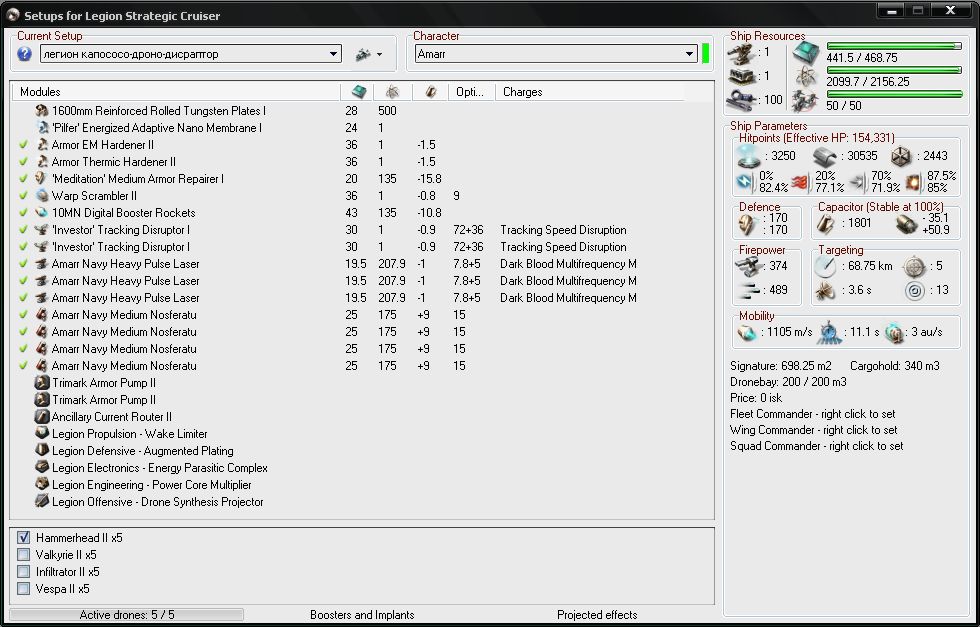This screenshot has height=627, width=980.
Task: Click Fleet Commander - right click to set
Action: click(x=812, y=414)
